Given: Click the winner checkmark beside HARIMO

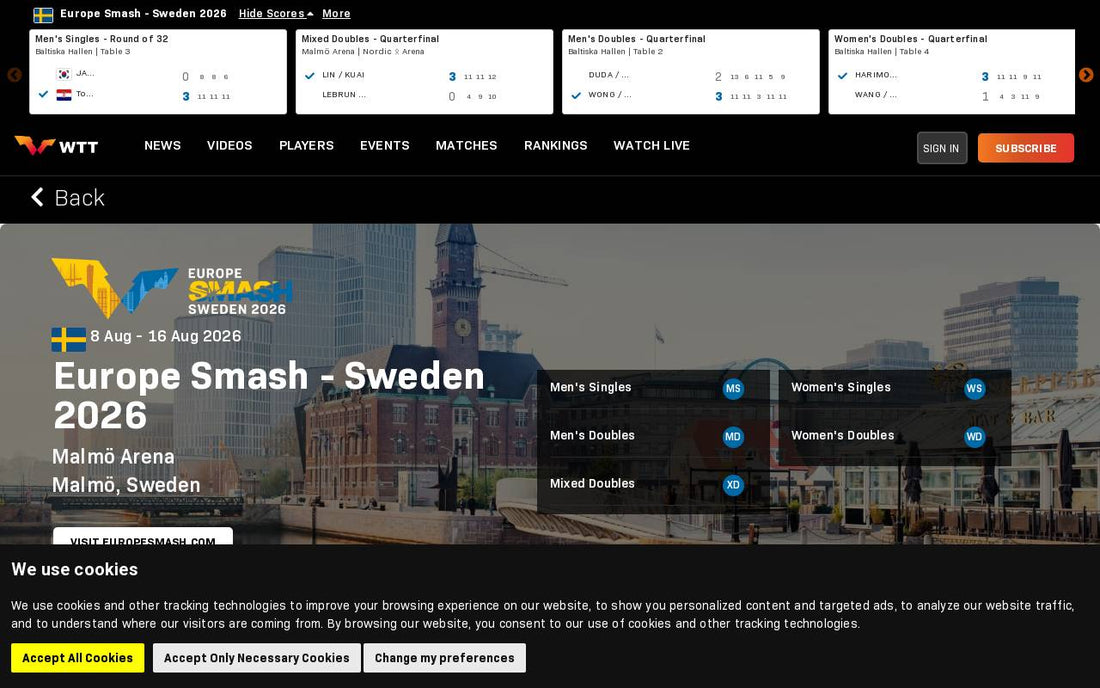Looking at the screenshot, I should tap(843, 76).
